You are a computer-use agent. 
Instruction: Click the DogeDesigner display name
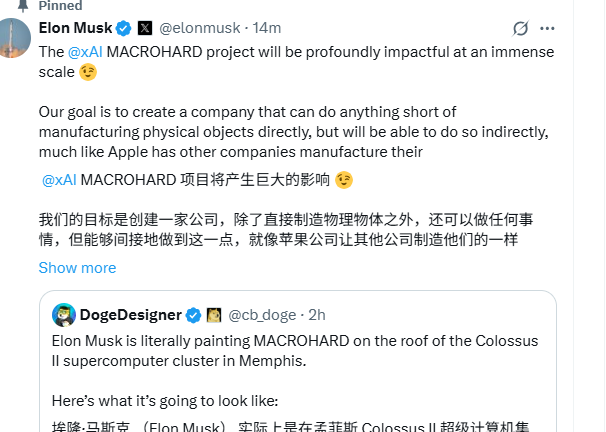coord(131,315)
